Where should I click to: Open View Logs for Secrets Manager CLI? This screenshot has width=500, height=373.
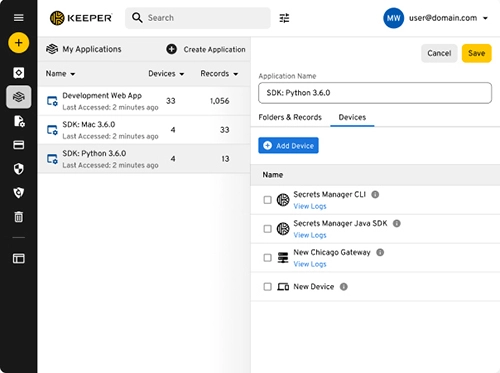310,206
